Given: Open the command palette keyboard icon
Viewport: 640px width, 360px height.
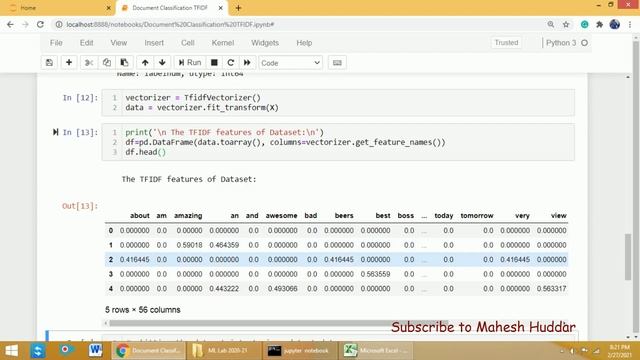Looking at the screenshot, I should point(337,63).
